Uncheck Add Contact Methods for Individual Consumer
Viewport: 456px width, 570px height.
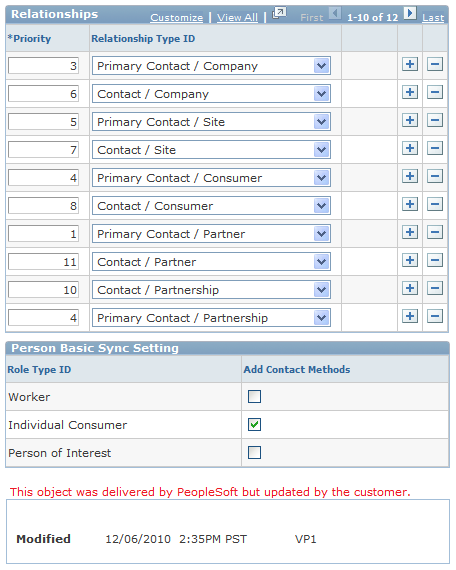click(254, 425)
